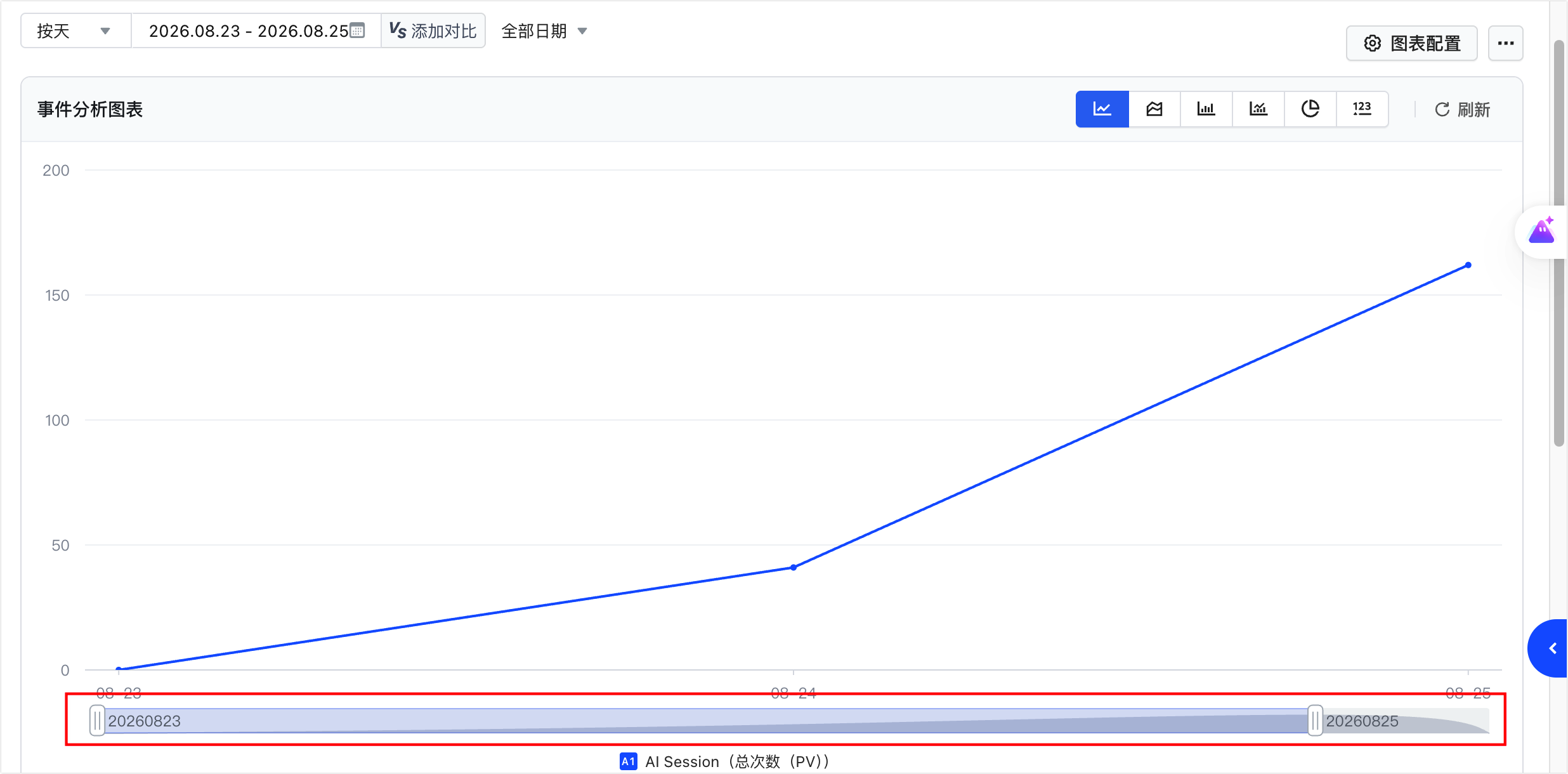Toggle the AI Session legend series
This screenshot has height=774, width=1568.
click(724, 761)
